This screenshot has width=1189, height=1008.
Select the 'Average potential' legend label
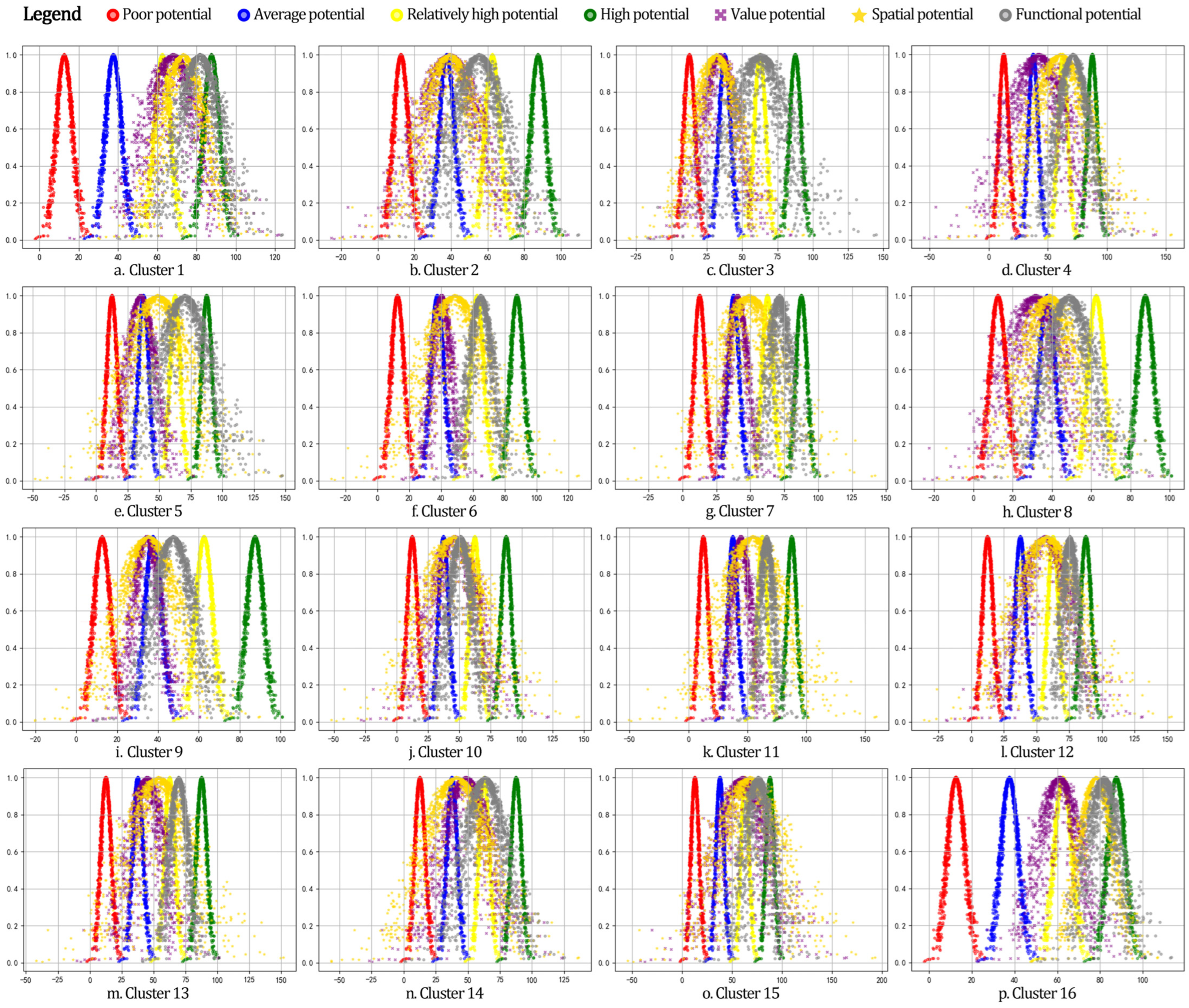coord(309,15)
